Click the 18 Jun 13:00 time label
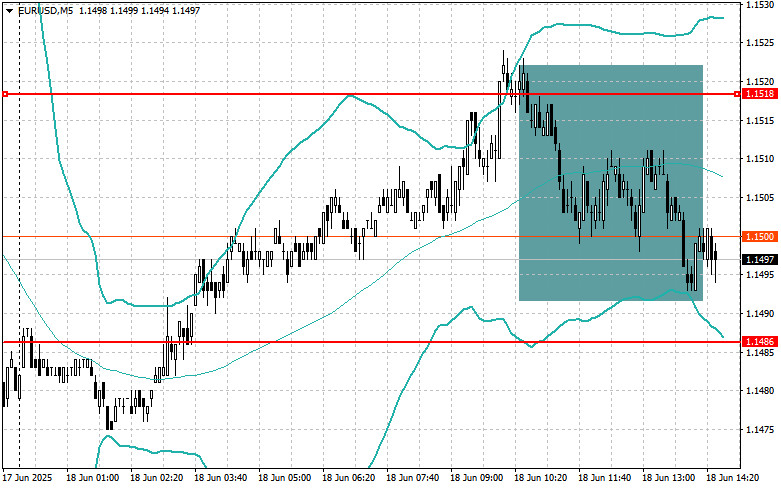The height and width of the screenshot is (489, 781). pyautogui.click(x=668, y=478)
